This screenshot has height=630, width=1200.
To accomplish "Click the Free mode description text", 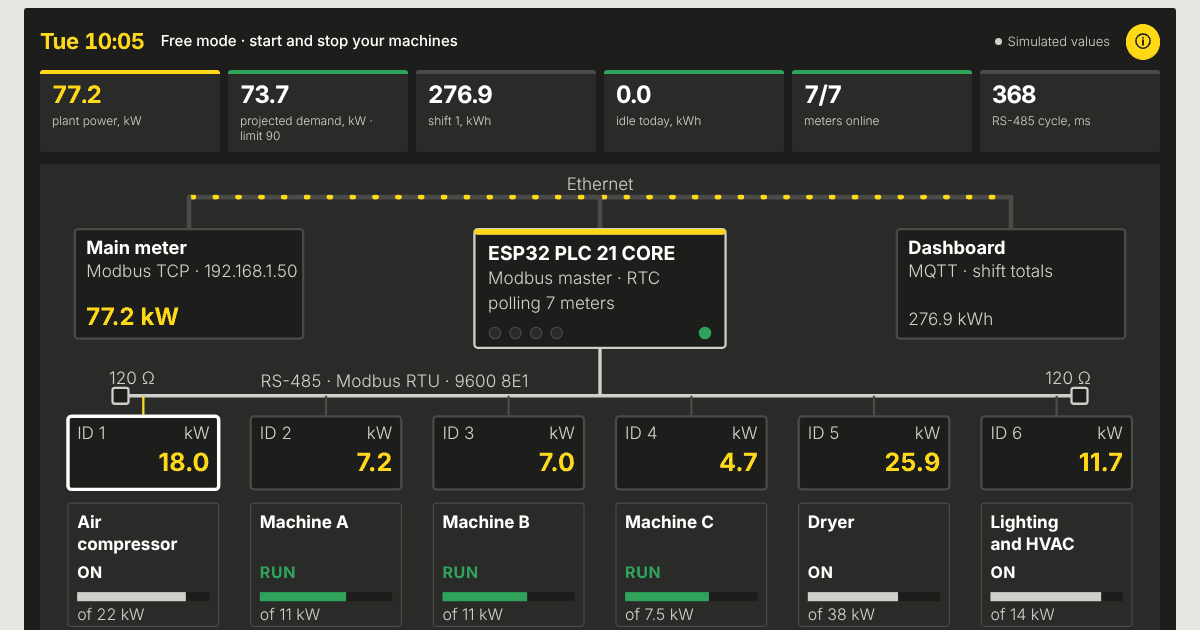I will [x=309, y=41].
